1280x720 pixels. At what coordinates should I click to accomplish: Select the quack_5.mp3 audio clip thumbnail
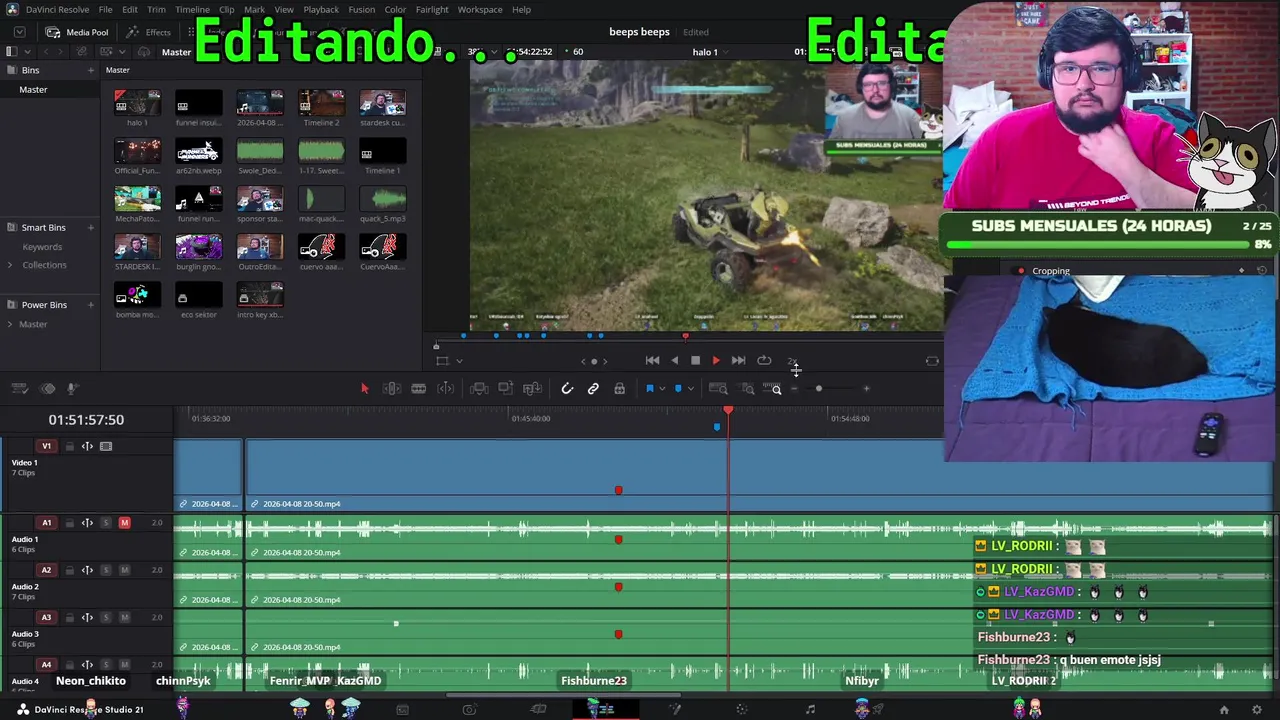click(383, 199)
